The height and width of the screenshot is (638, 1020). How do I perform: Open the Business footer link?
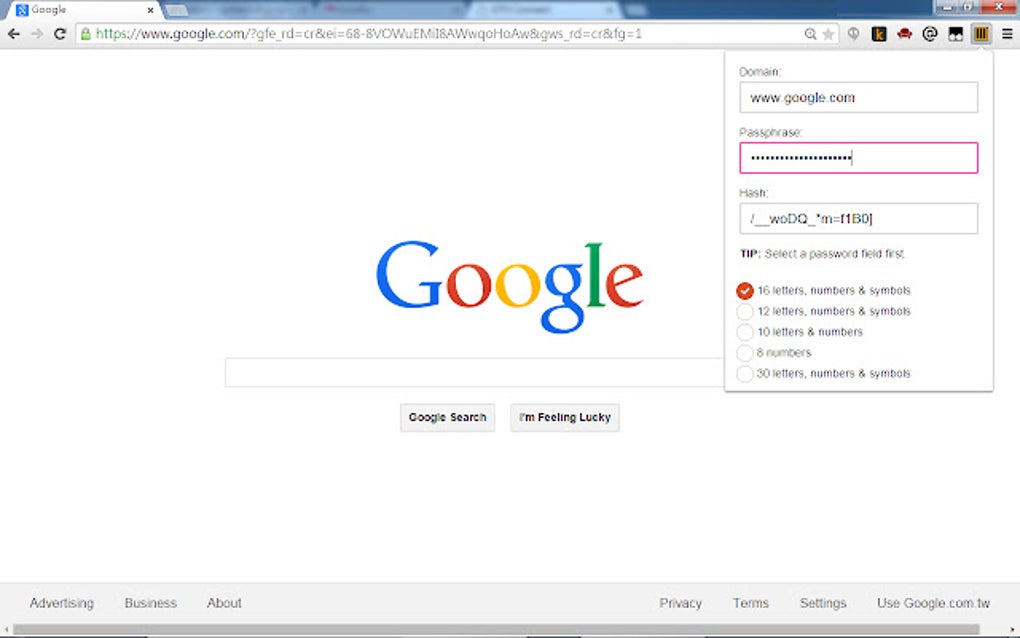point(150,604)
